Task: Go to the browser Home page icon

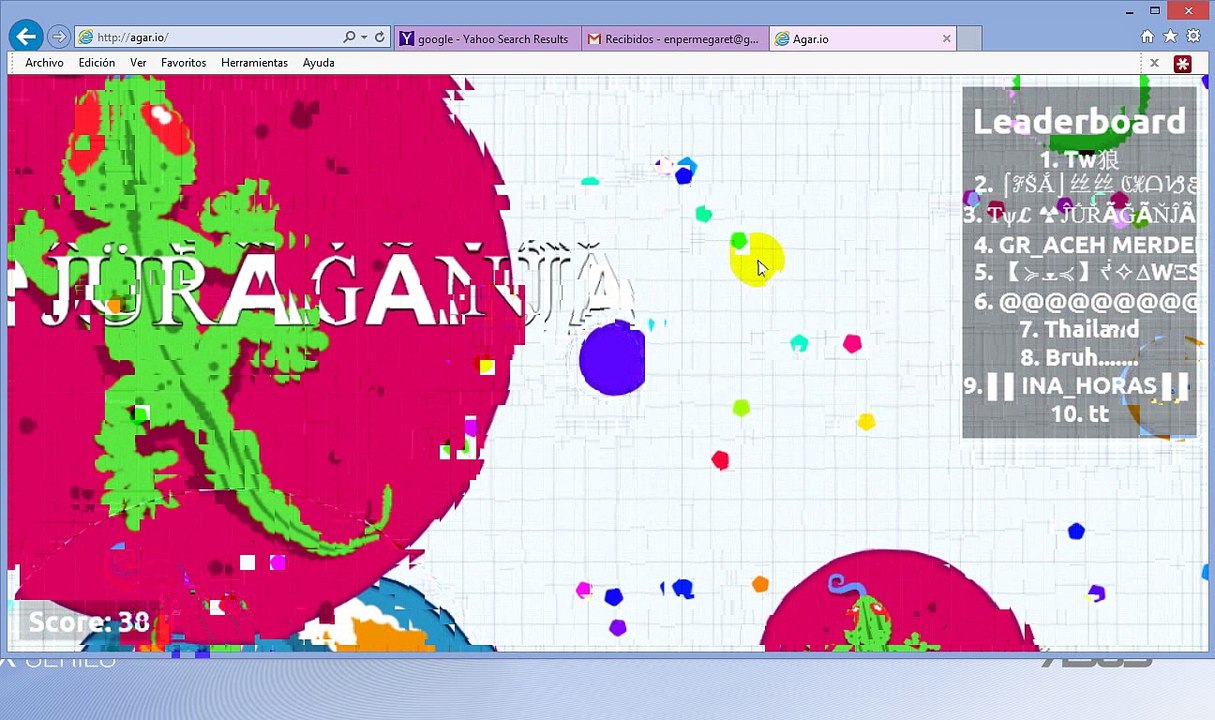Action: point(1148,36)
